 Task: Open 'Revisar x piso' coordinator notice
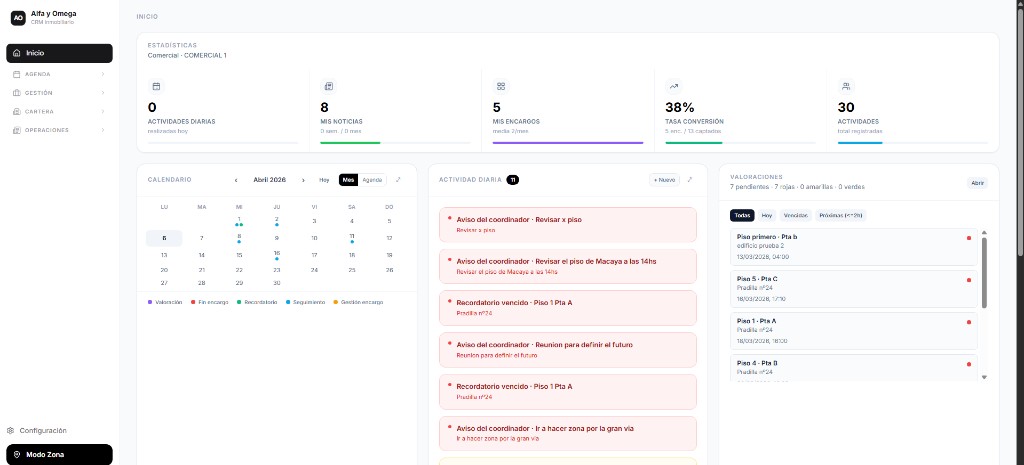tap(568, 225)
